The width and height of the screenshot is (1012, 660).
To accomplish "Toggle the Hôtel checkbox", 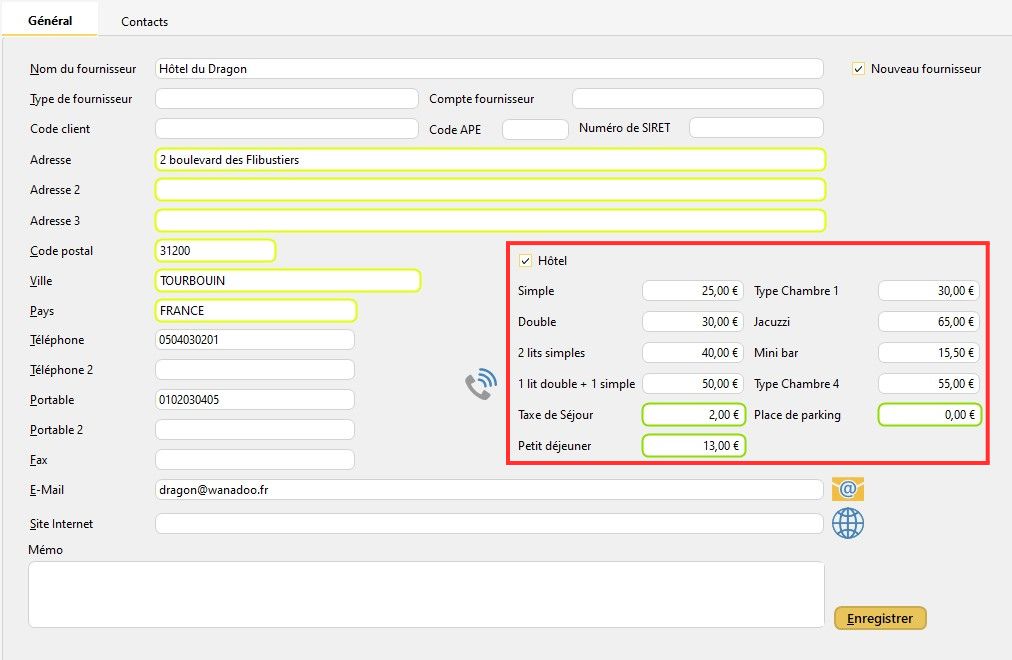I will [525, 261].
